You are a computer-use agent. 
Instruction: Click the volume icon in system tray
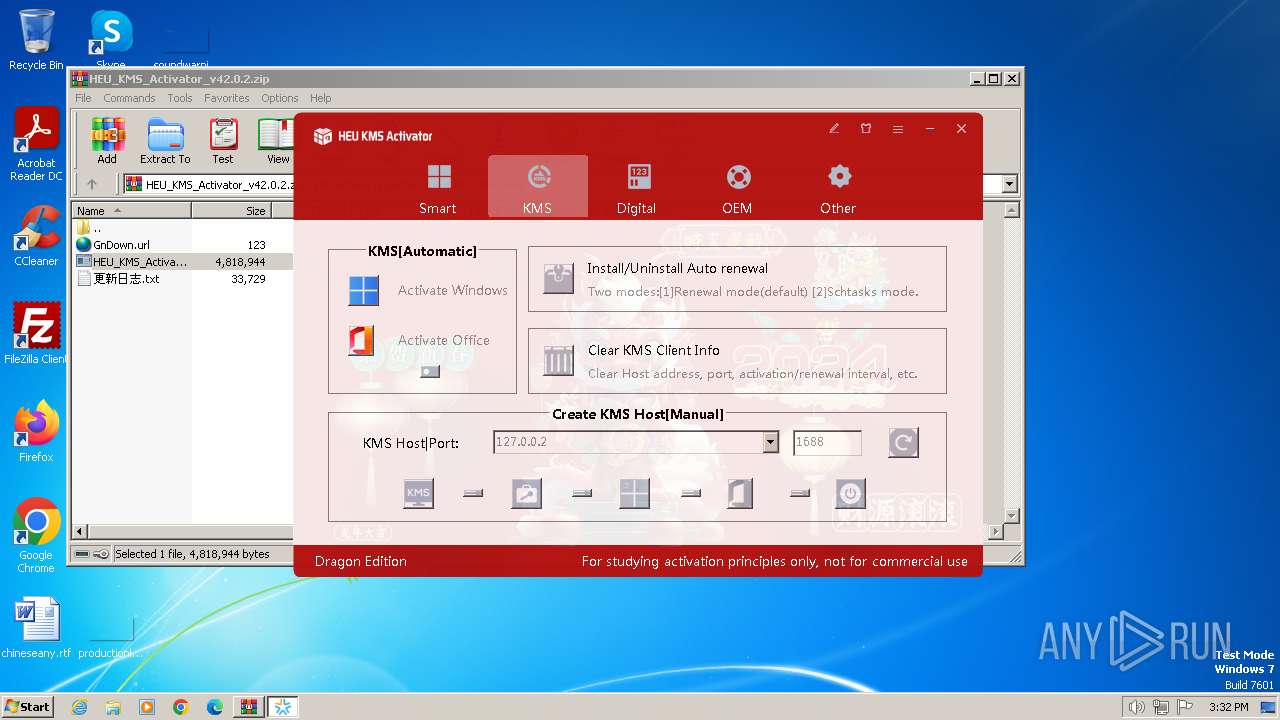(x=1136, y=707)
